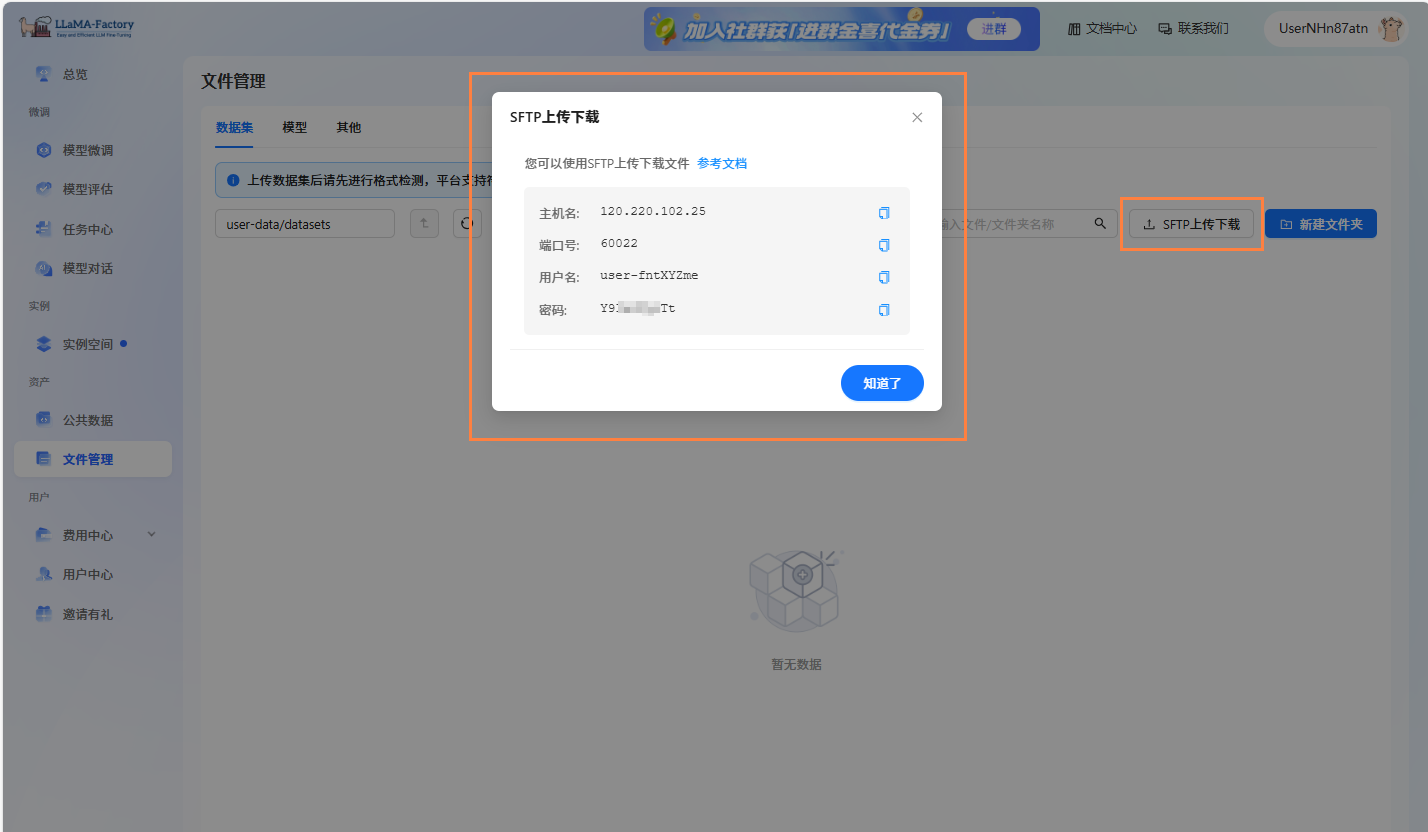This screenshot has width=1428, height=832.
Task: Close the SFTP dialog with X
Action: tap(917, 117)
